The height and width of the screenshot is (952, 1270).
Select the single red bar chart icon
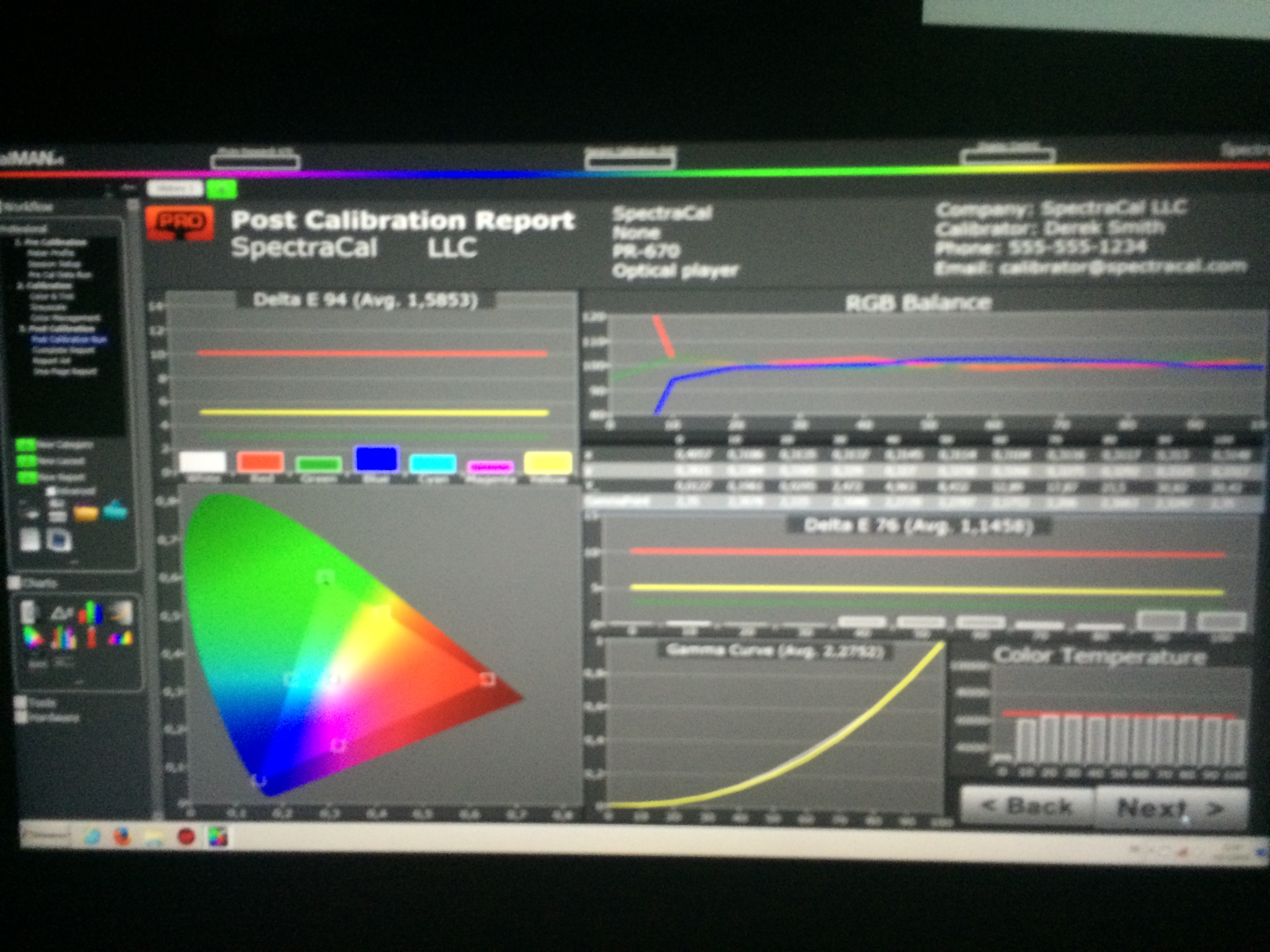click(91, 637)
